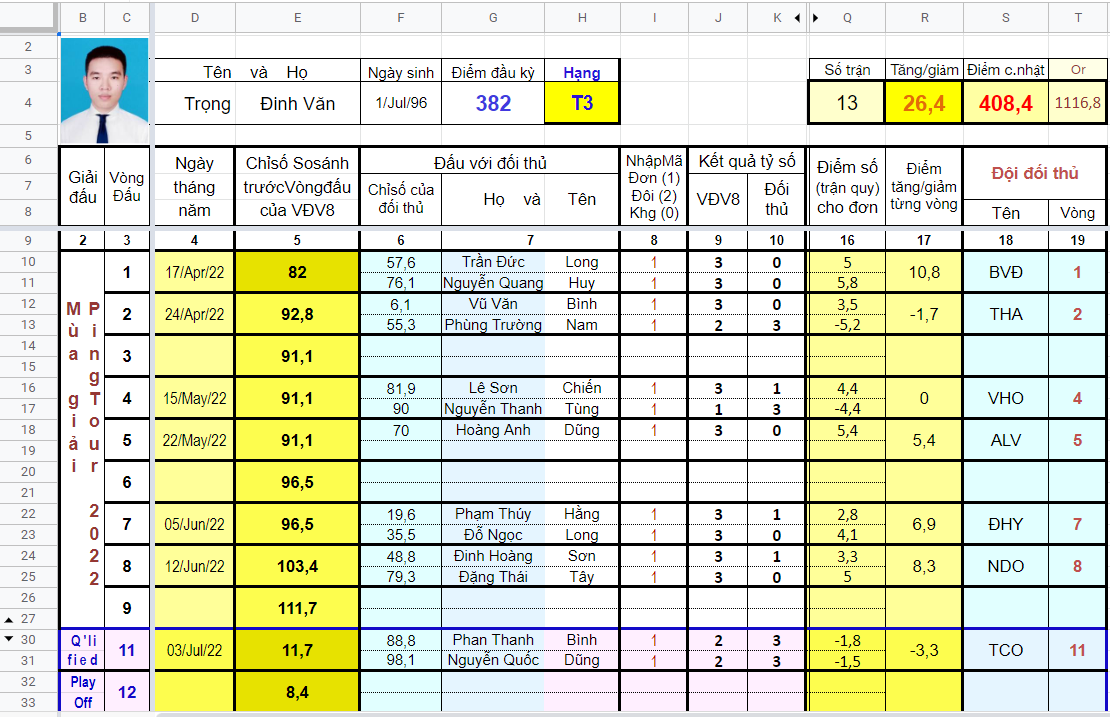Image resolution: width=1110 pixels, height=717 pixels.
Task: Unhide rows using down arrow at row 30
Action: (8, 638)
